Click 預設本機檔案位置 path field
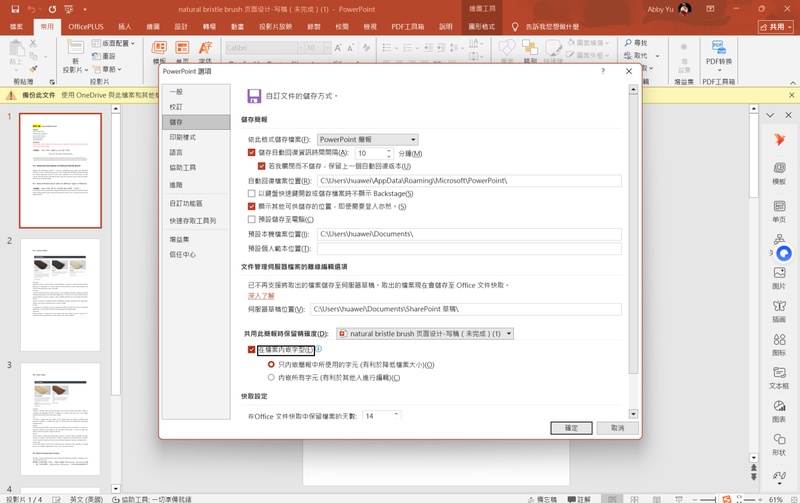 (x=469, y=234)
